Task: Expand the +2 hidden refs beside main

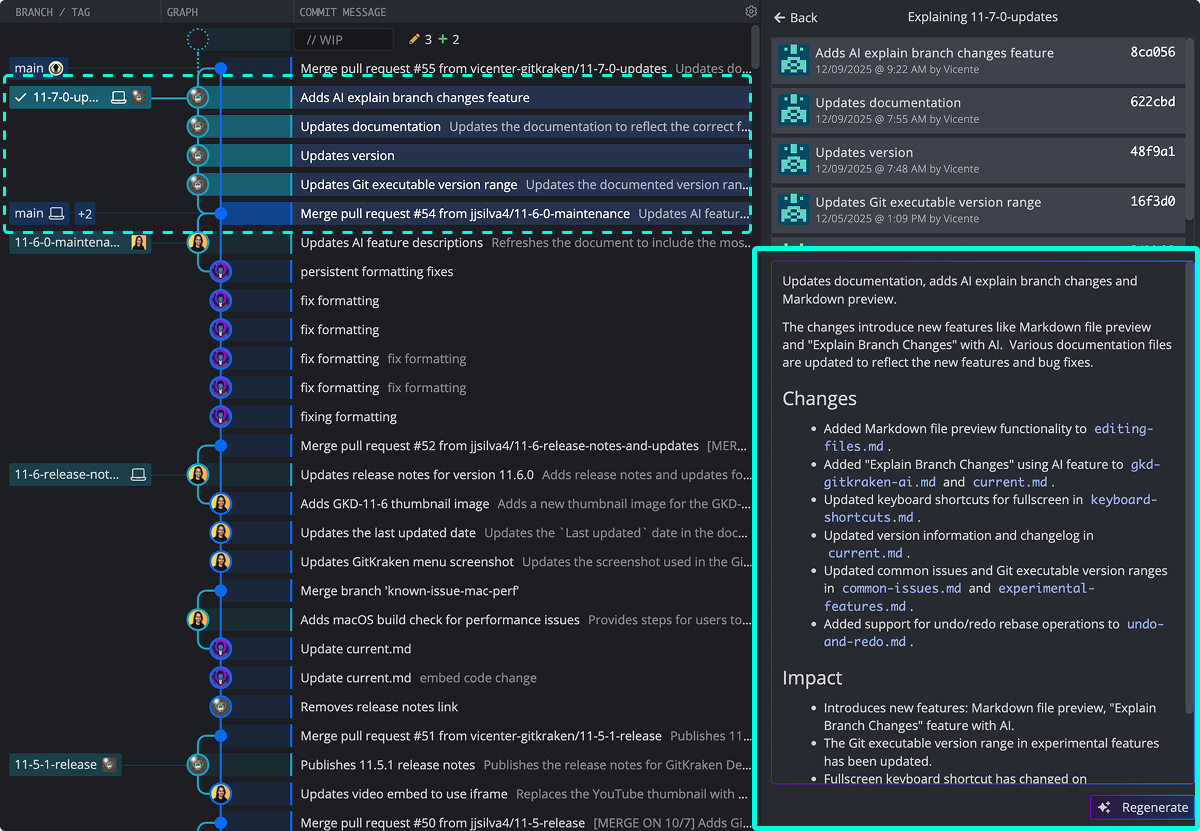Action: (x=83, y=213)
